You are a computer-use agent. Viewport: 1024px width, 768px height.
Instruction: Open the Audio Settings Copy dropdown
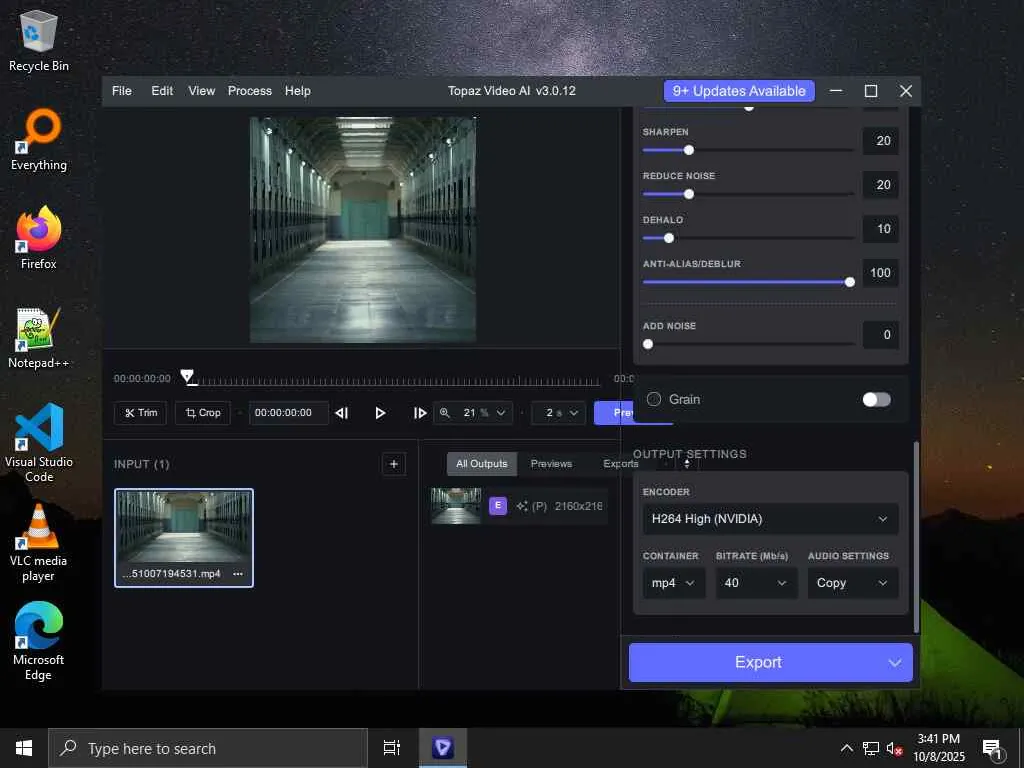point(852,583)
